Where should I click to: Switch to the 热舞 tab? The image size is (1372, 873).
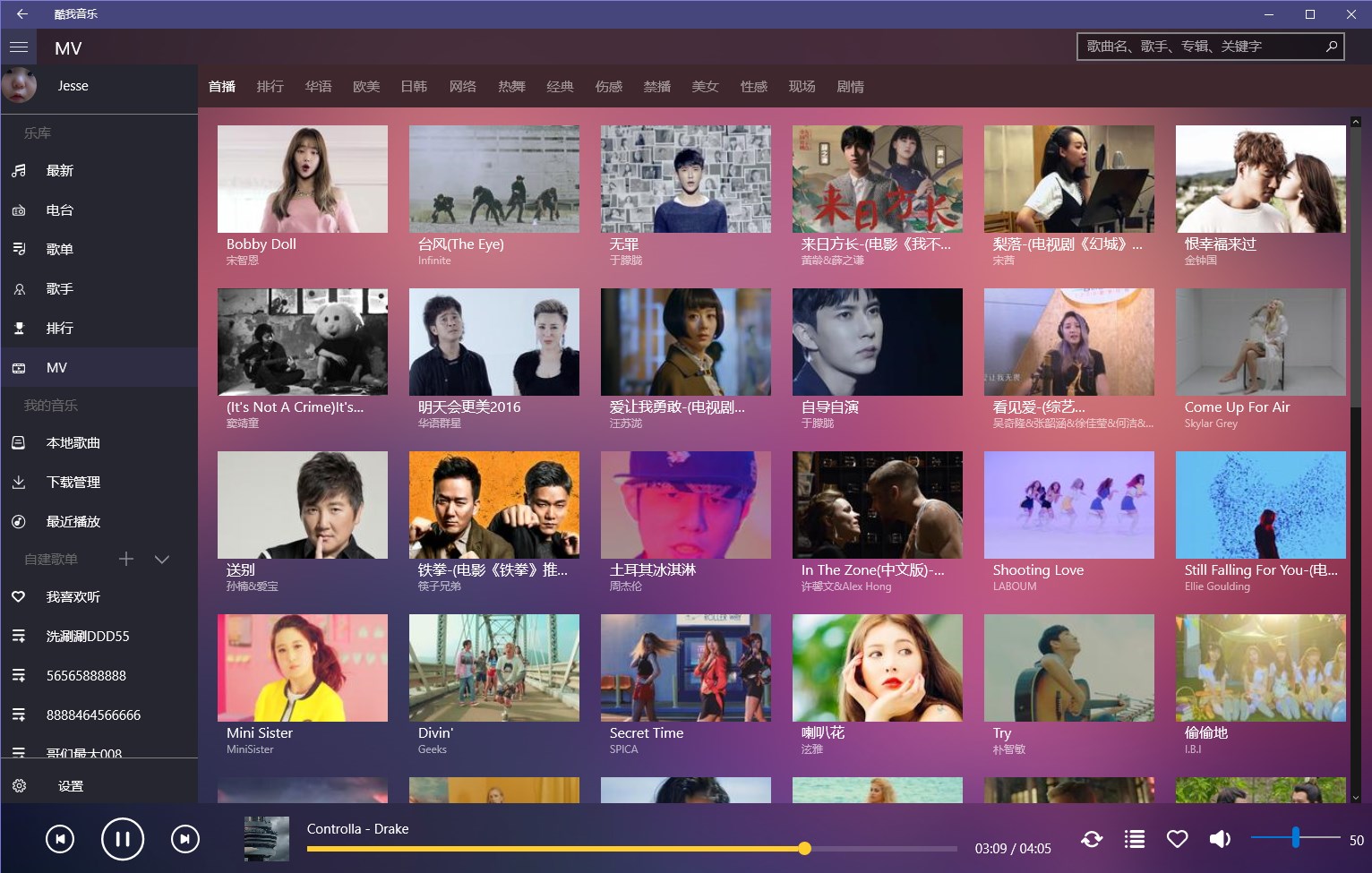point(511,87)
